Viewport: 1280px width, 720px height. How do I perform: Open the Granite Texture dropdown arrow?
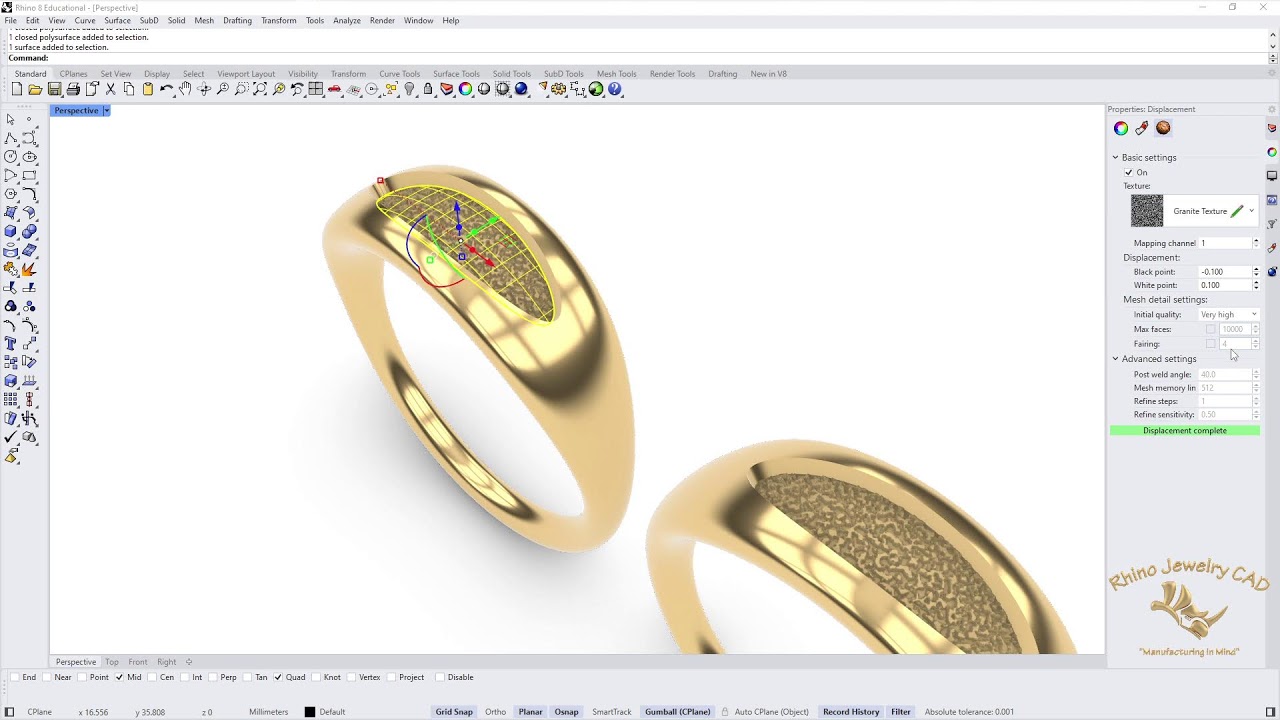coord(1251,211)
